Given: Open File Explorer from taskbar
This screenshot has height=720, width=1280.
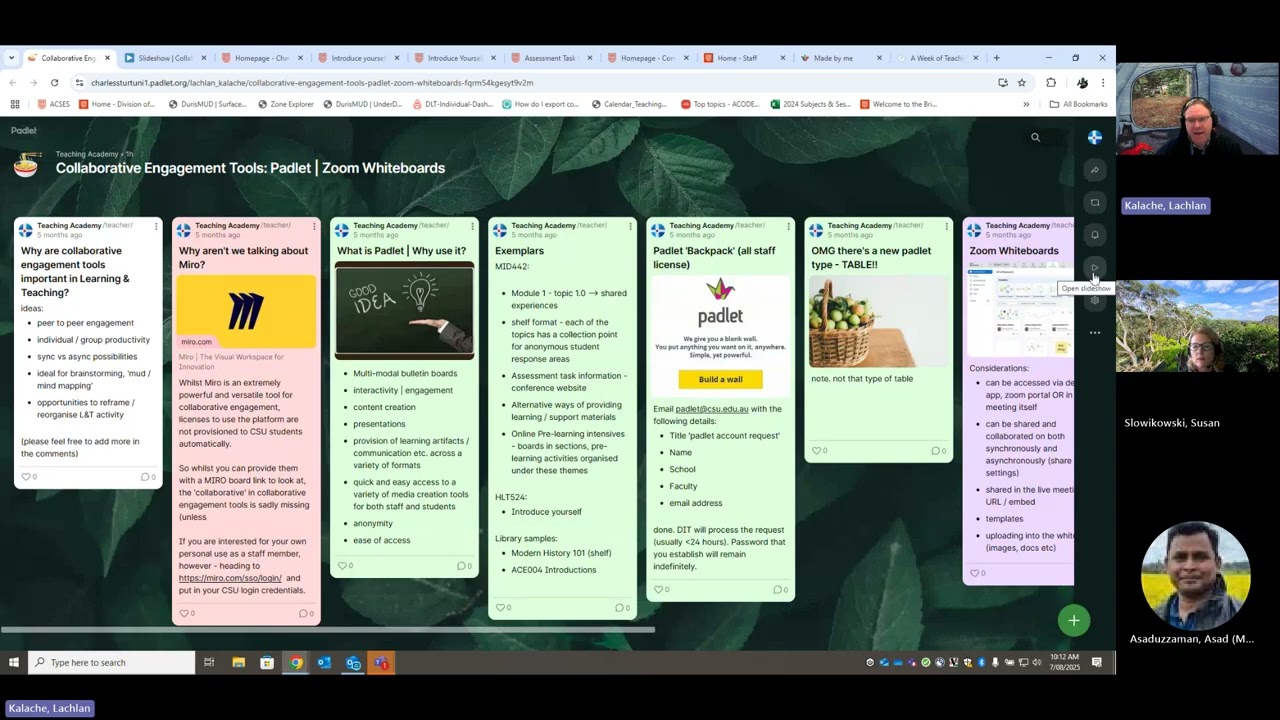Looking at the screenshot, I should (x=238, y=662).
